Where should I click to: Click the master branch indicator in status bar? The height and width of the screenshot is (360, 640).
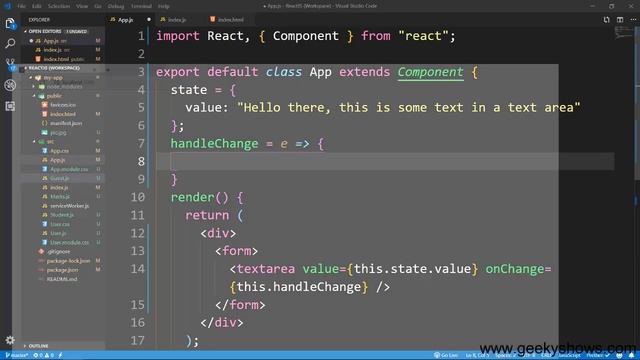tap(17, 356)
